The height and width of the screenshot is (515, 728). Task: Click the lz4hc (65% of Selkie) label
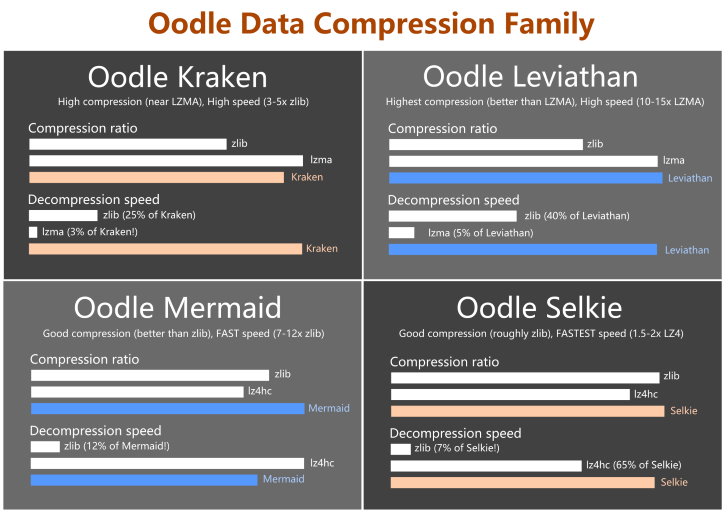634,465
